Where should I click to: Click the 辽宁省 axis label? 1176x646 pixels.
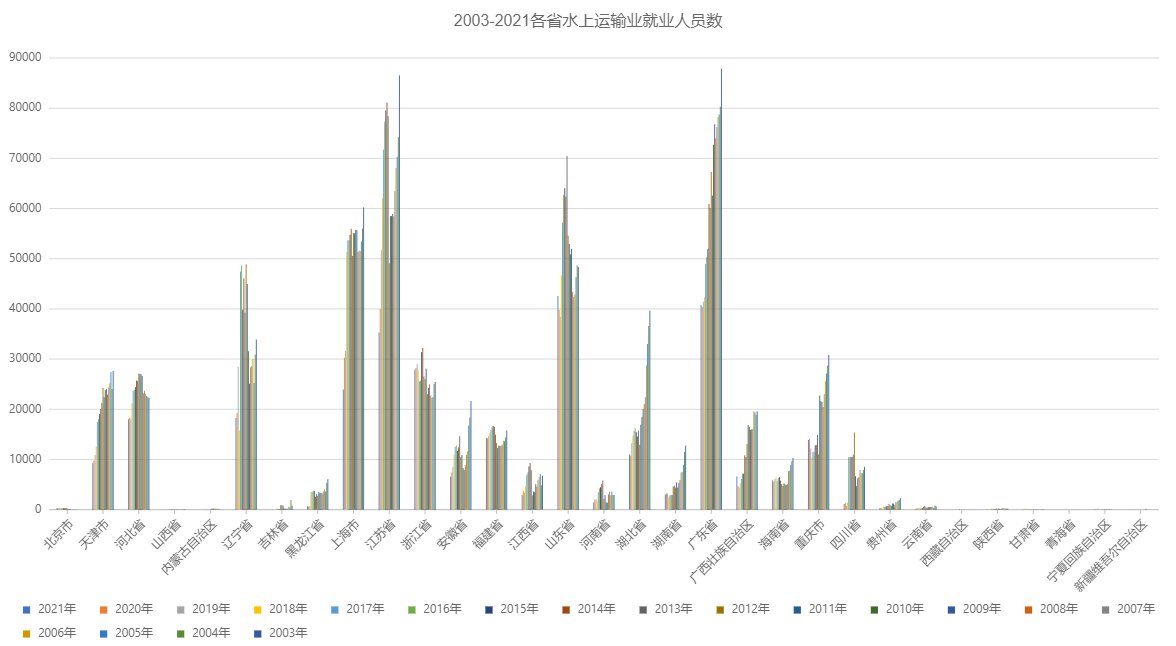[238, 533]
